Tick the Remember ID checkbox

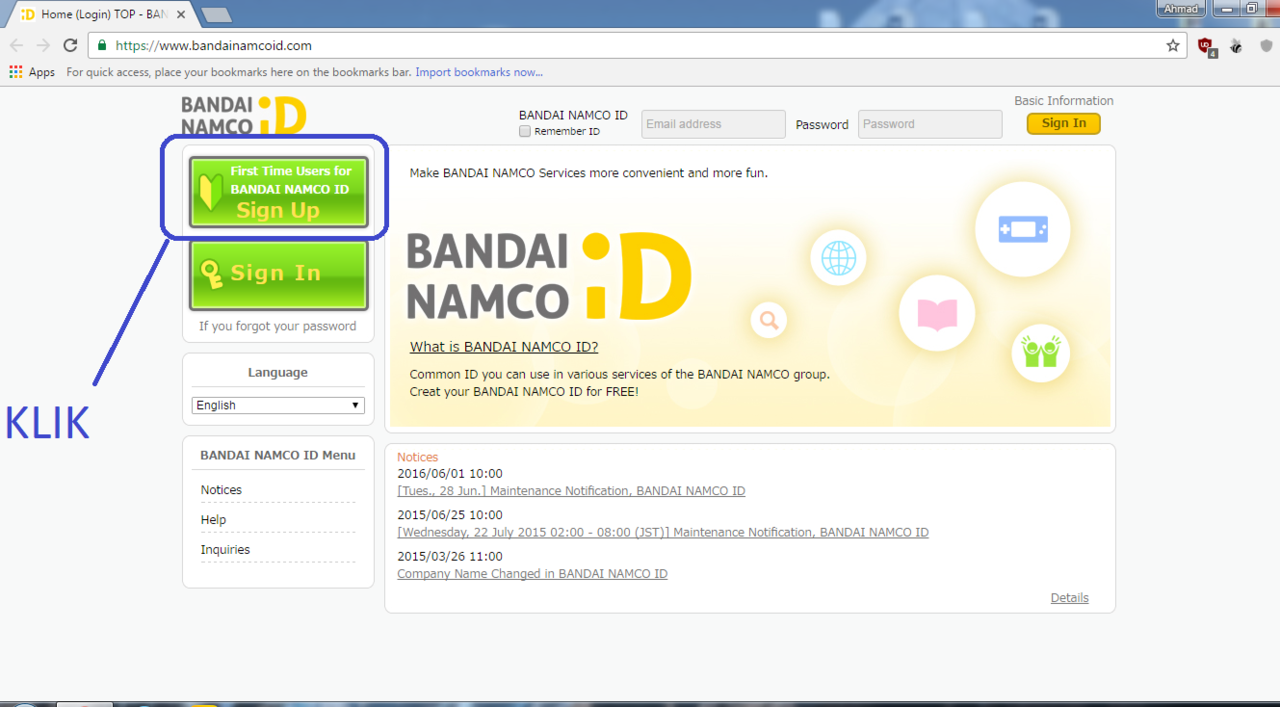525,131
